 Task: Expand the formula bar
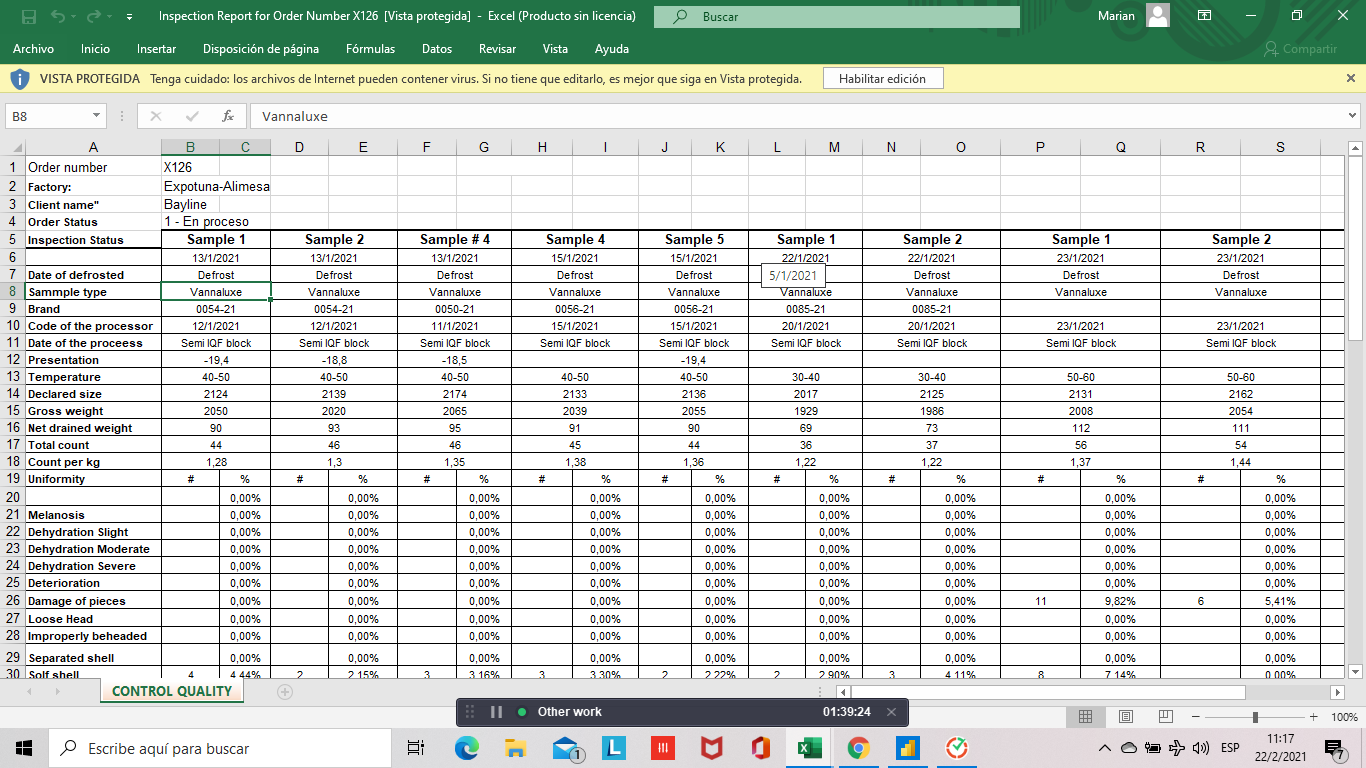pos(1352,116)
